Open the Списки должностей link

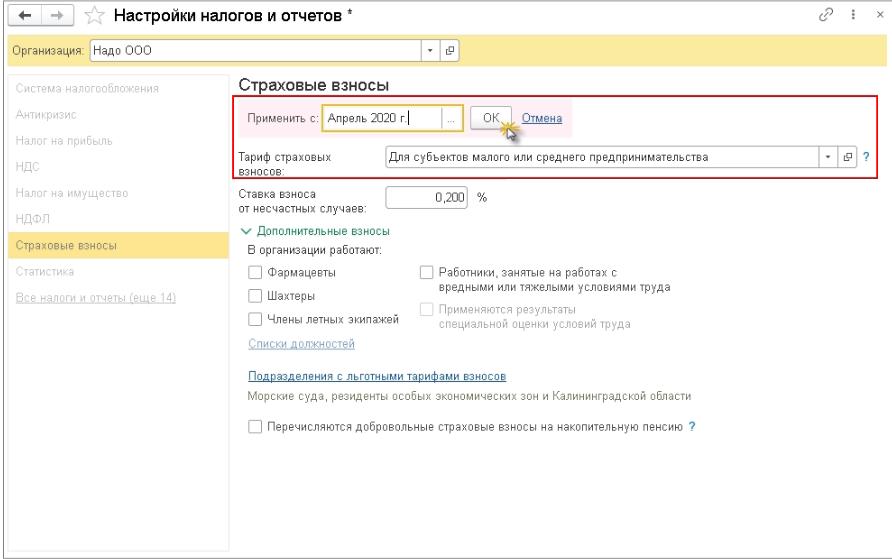[x=302, y=343]
